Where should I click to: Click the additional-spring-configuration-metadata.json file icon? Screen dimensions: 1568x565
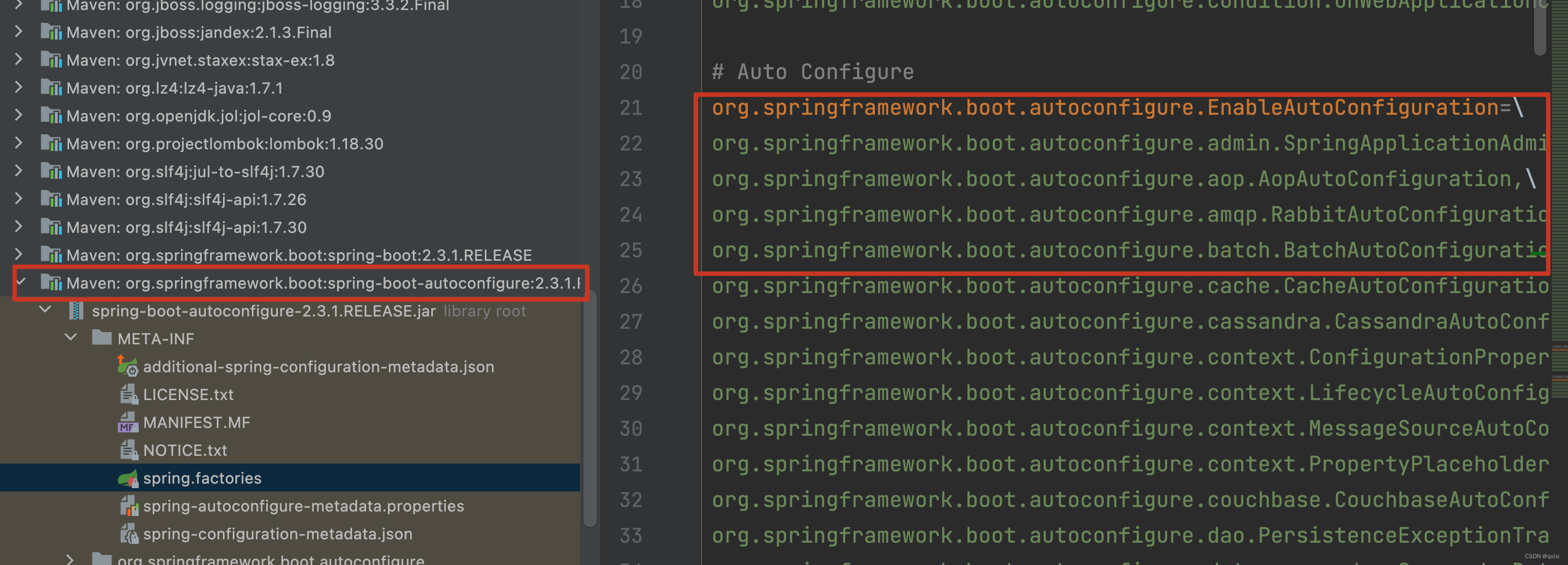(127, 366)
